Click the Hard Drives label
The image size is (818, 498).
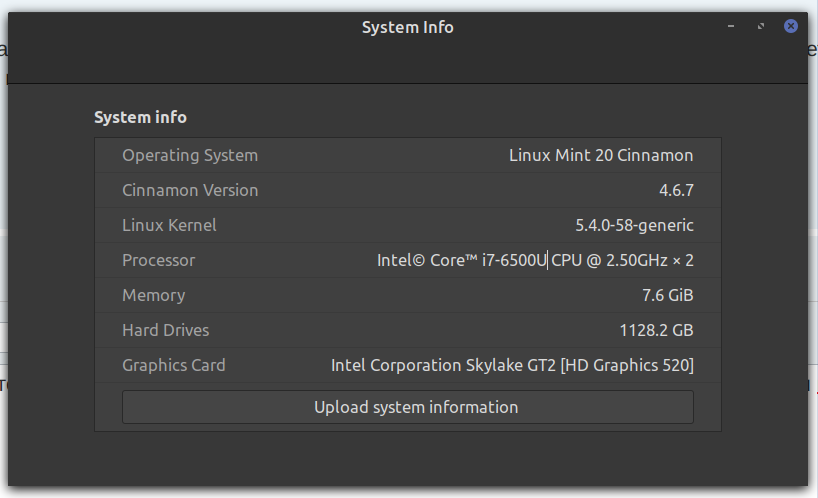165,330
